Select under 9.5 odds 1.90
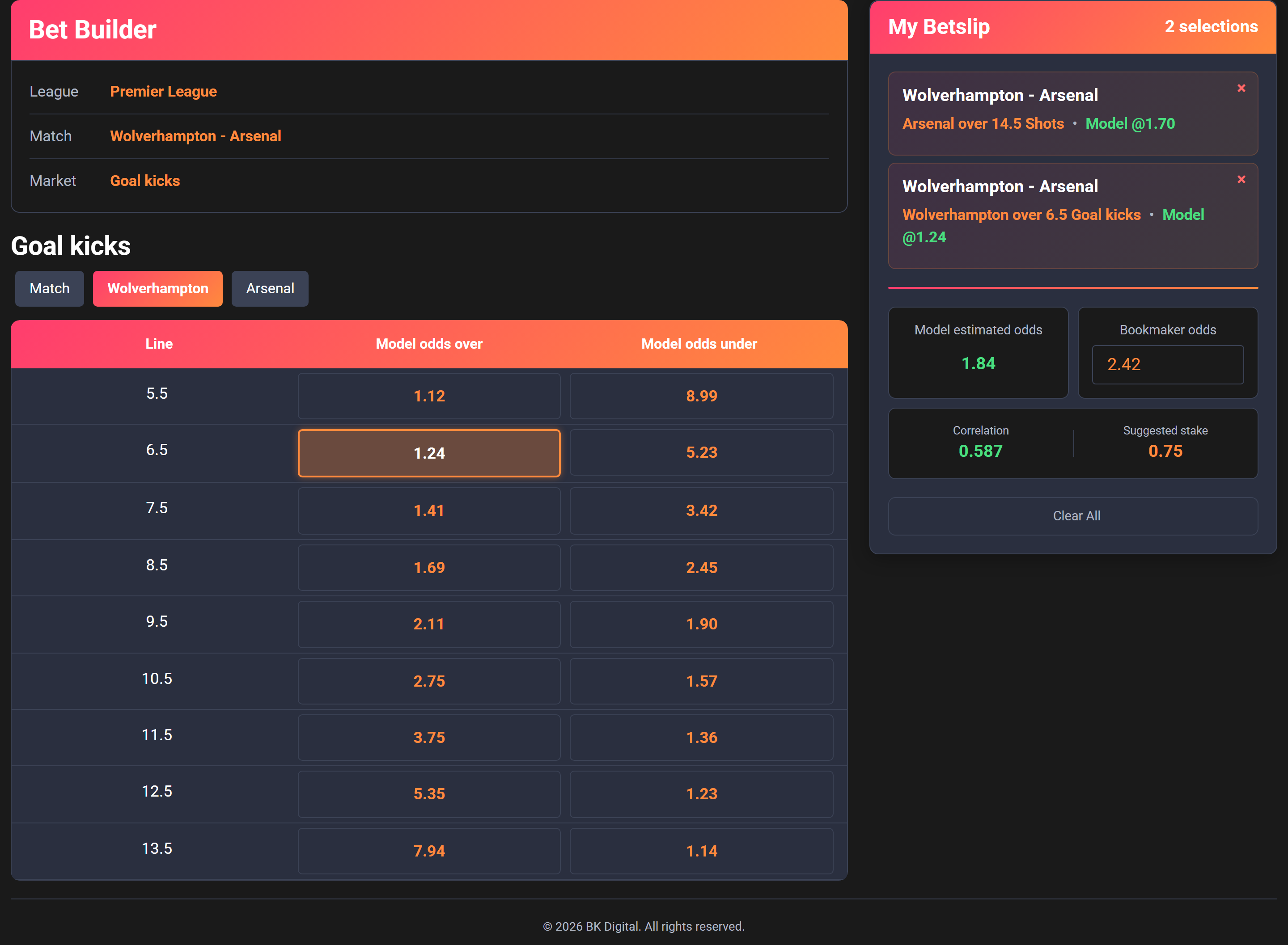Image resolution: width=1288 pixels, height=945 pixels. pos(702,624)
